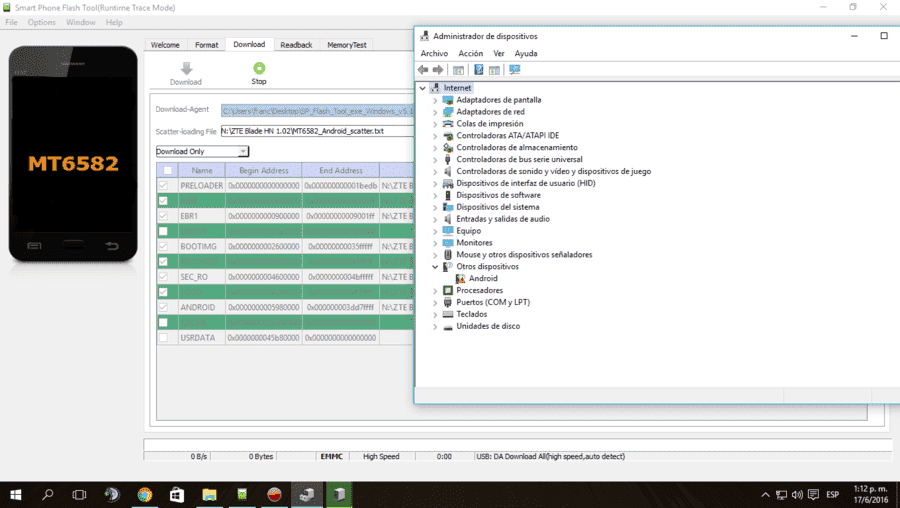Click the Monitores display icon
The height and width of the screenshot is (508, 900).
click(448, 243)
